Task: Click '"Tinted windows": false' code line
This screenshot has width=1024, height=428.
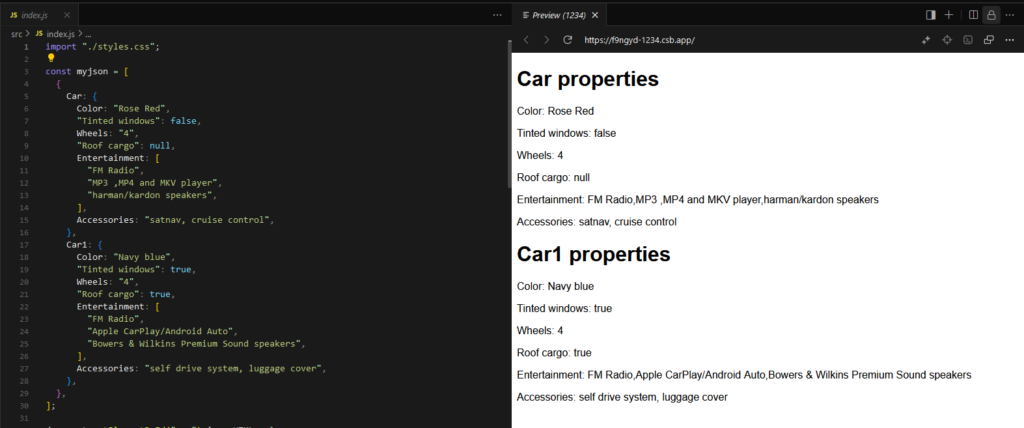Action: 139,121
